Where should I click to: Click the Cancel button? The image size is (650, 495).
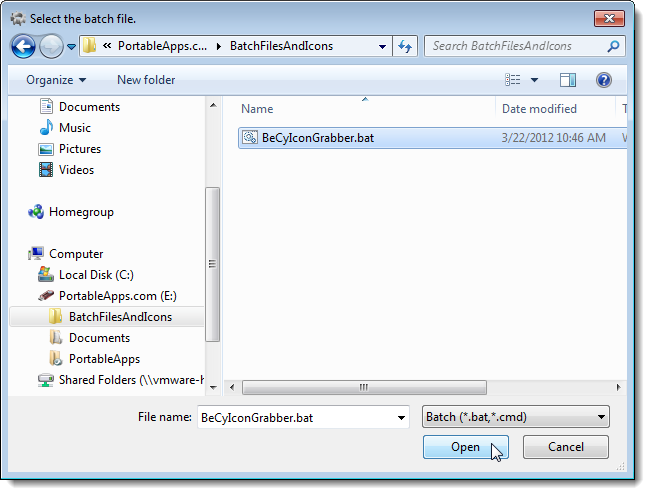tap(565, 447)
